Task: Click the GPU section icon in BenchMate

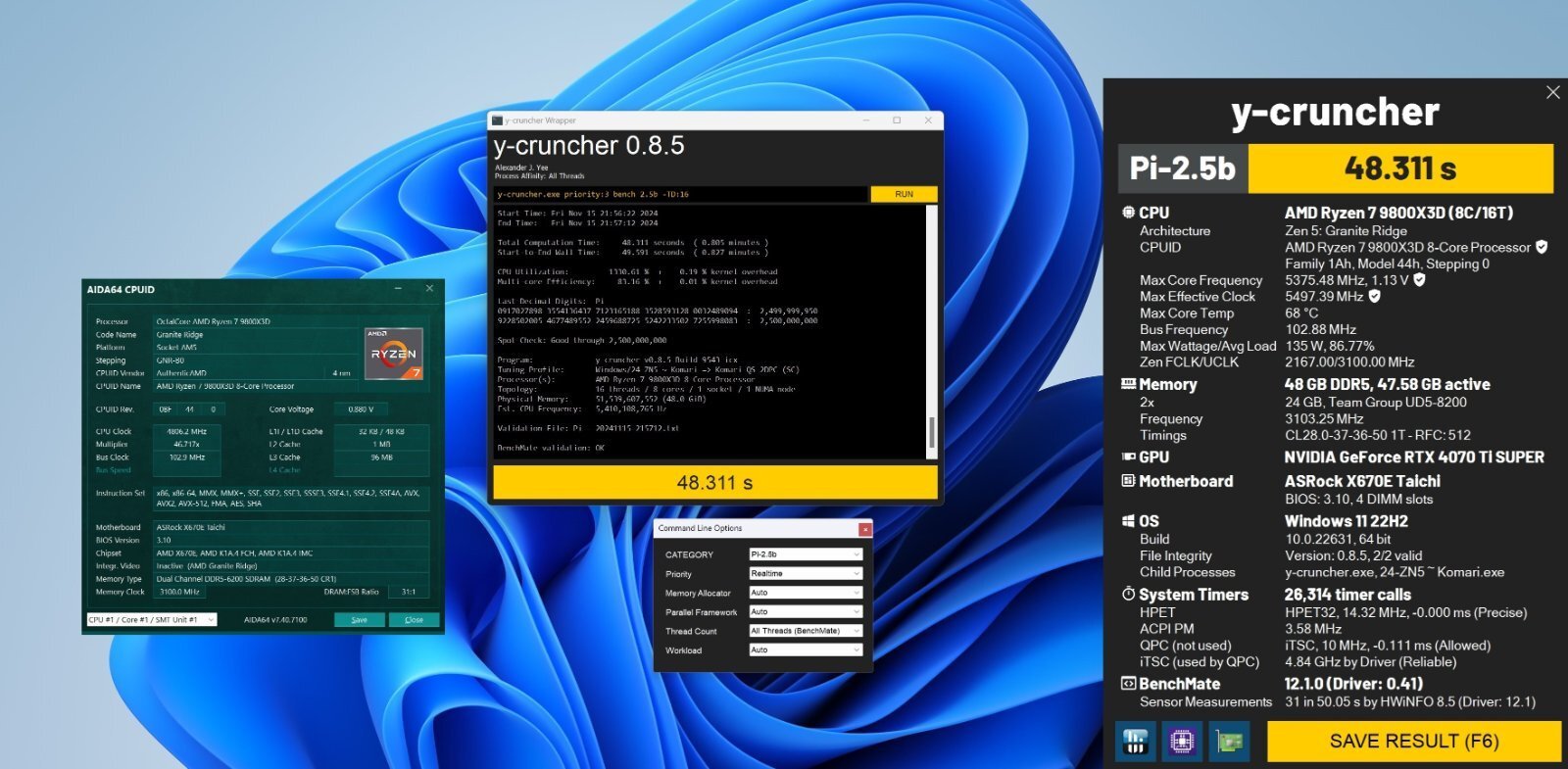Action: 1128,457
